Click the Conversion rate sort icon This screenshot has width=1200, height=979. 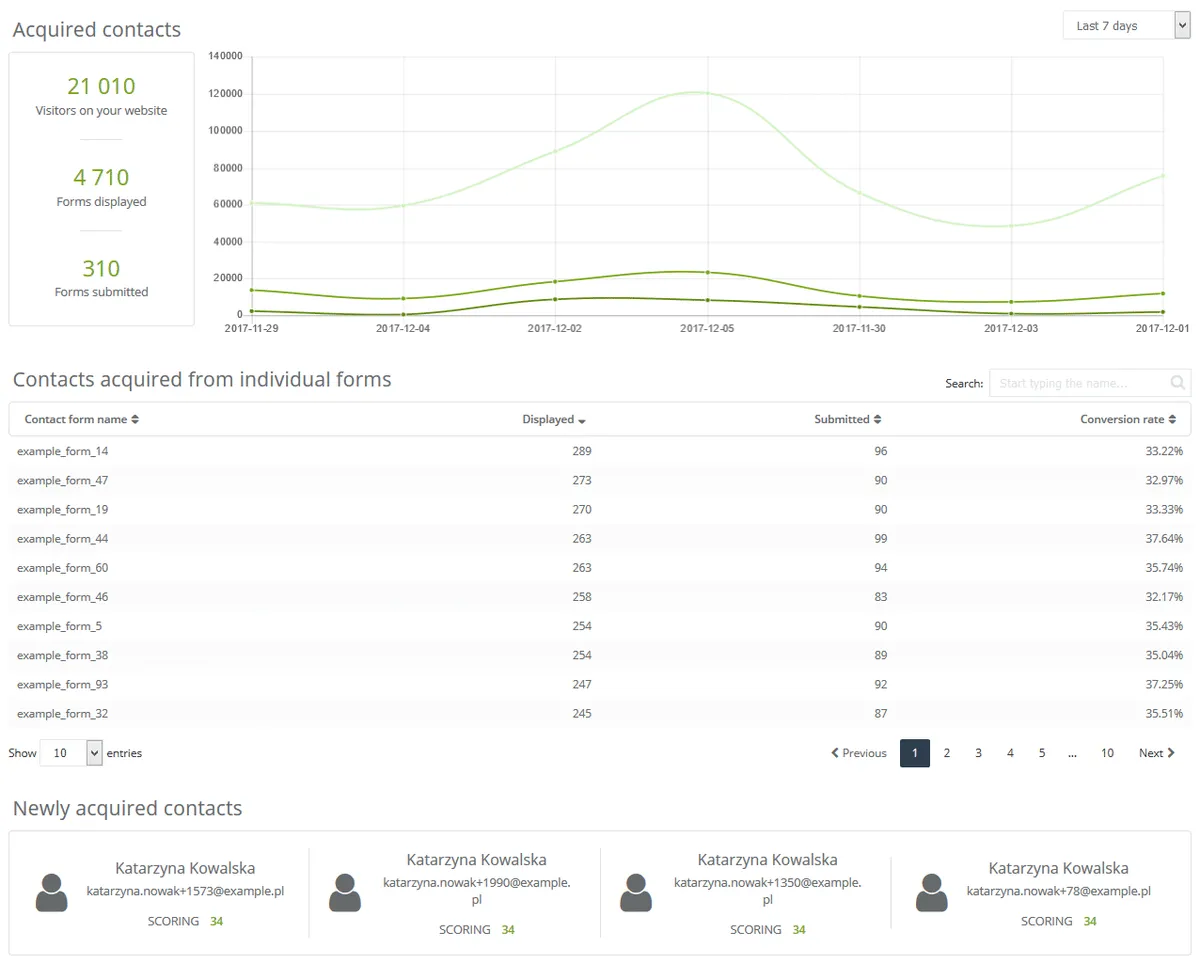click(1172, 420)
